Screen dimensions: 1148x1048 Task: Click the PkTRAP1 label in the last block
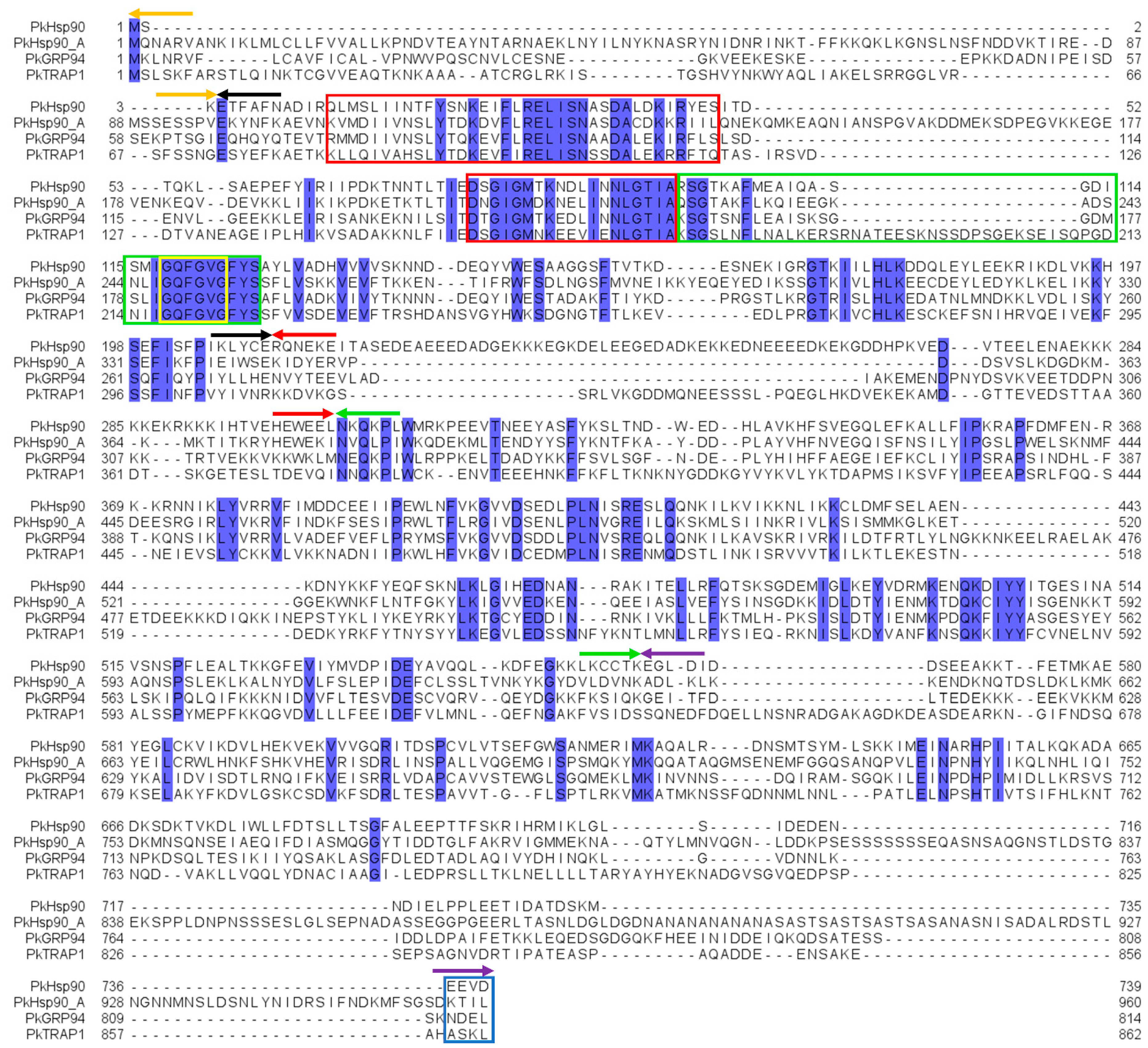coord(55,1034)
